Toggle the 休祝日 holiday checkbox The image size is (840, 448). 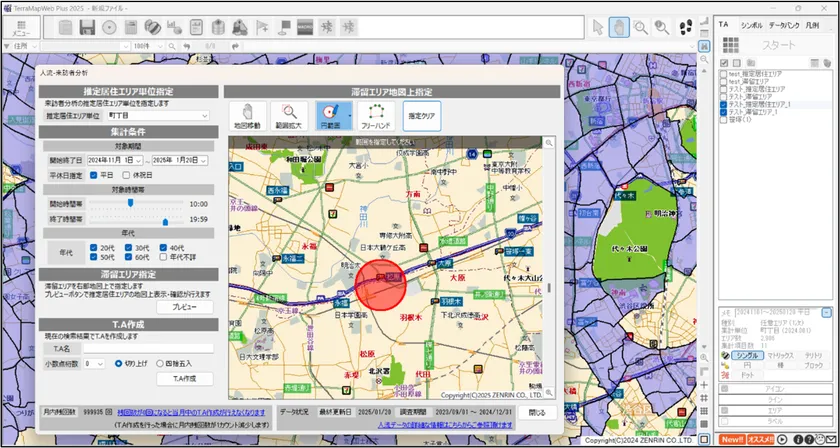click(124, 174)
